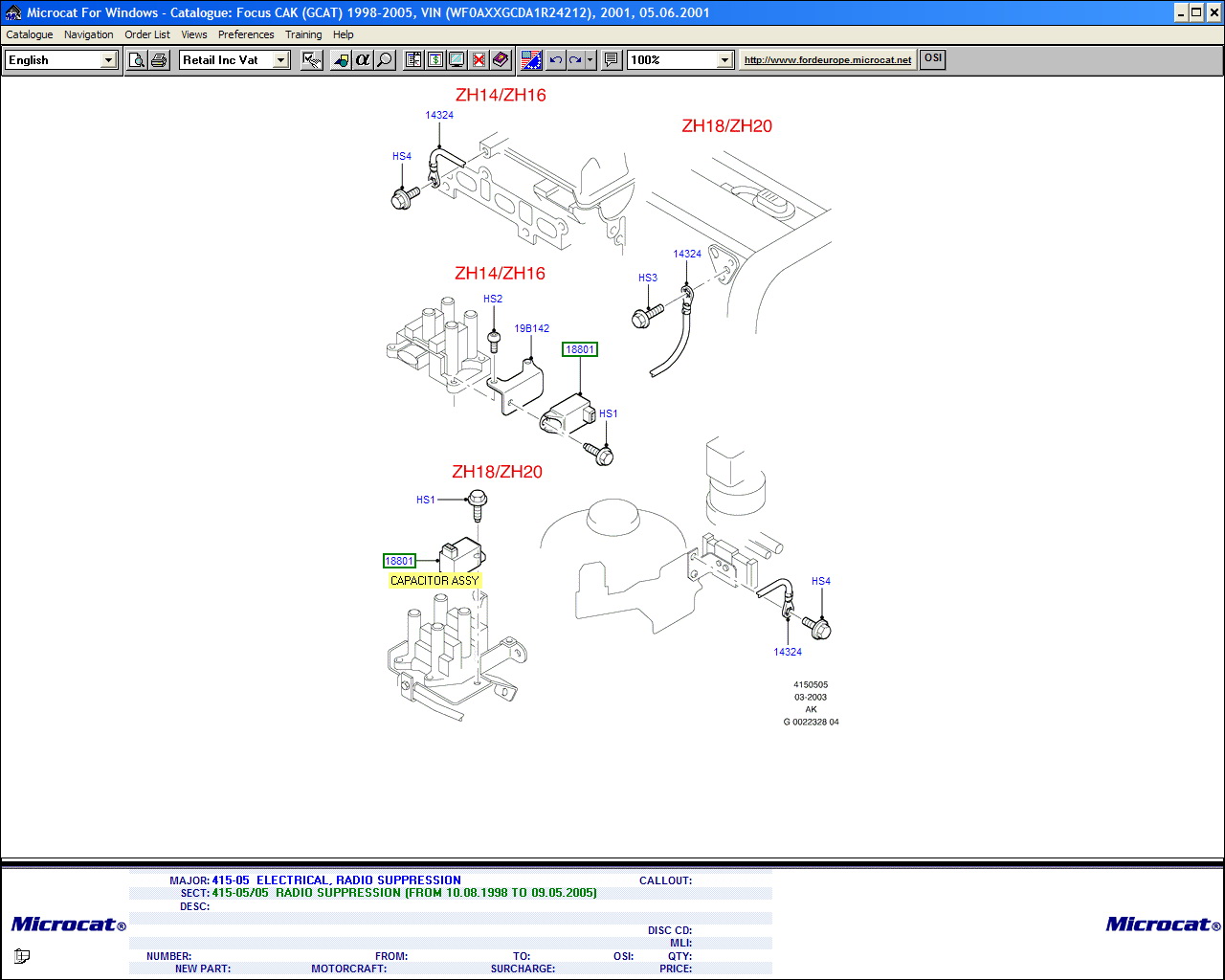This screenshot has width=1225, height=980.
Task: Expand the Retail Inc Vat dropdown
Action: (x=280, y=60)
